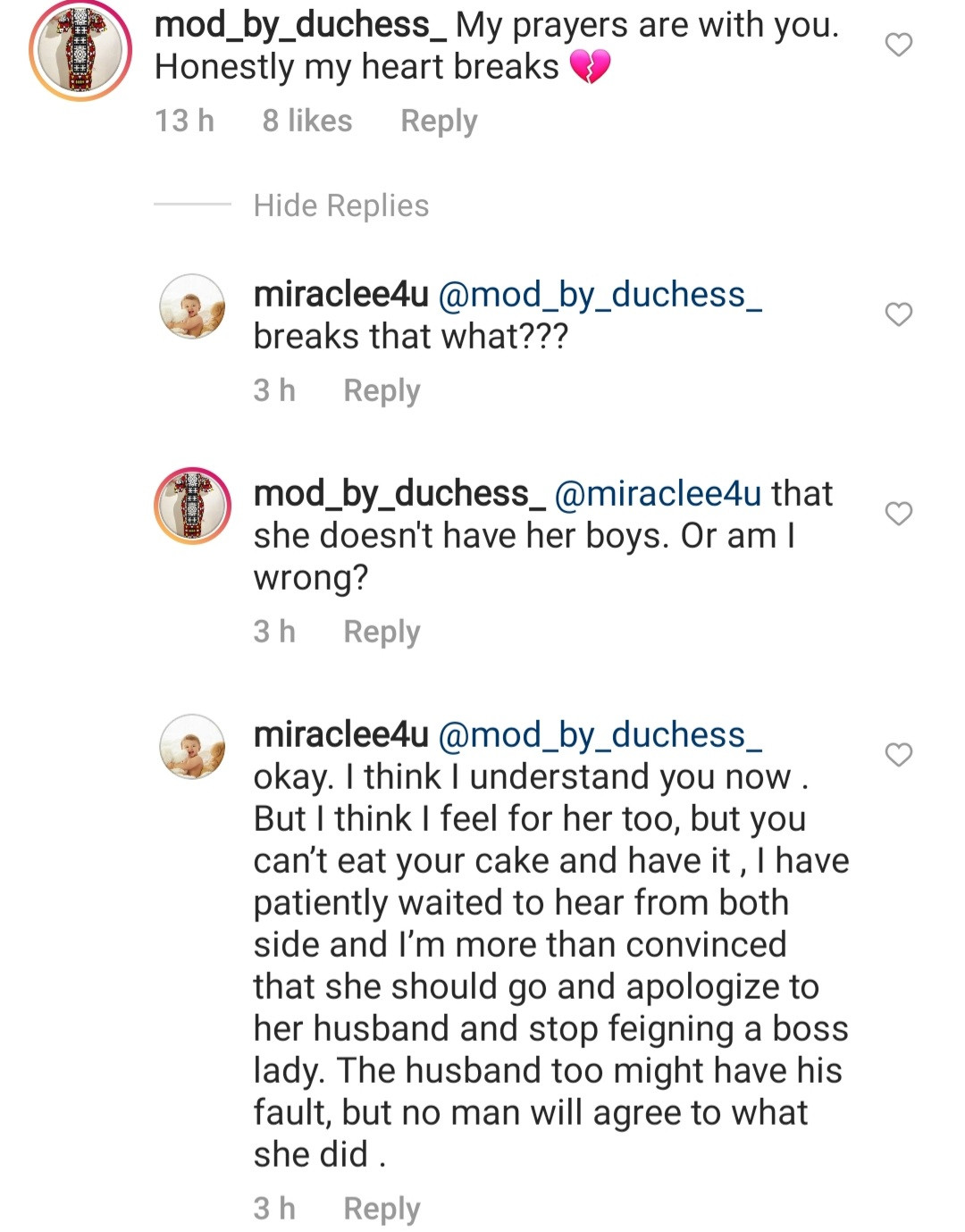The image size is (965, 1232).
Task: Reply to the 'My prayers are with you' comment
Action: click(x=439, y=121)
